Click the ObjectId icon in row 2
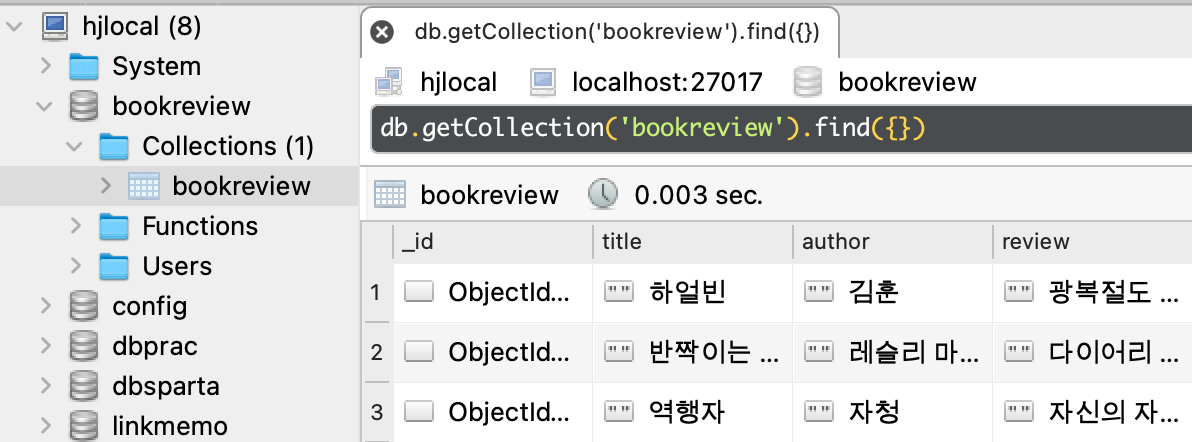 pyautogui.click(x=419, y=351)
